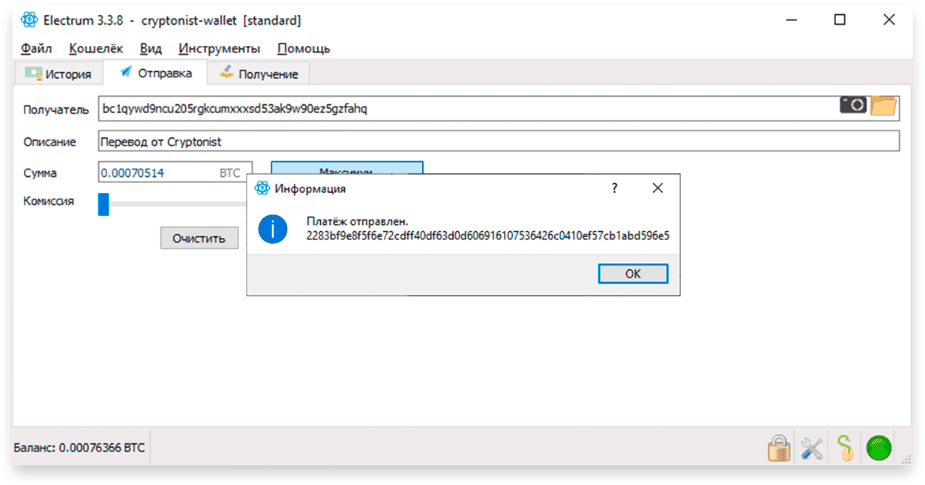
Task: Click the blue info icon in dialog
Action: point(273,229)
